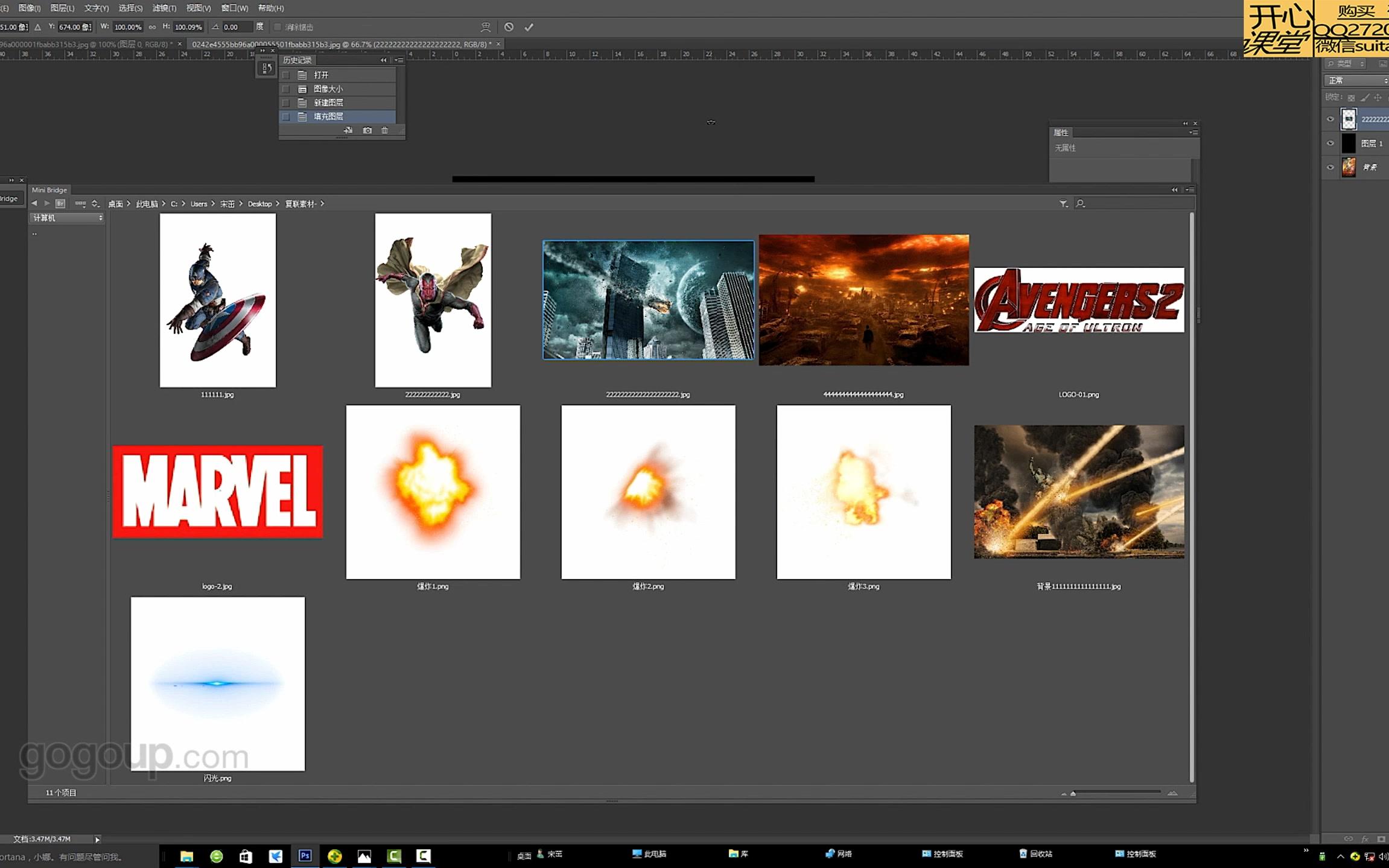
Task: Click the larger thumbnails icon beside slider
Action: 1172,793
